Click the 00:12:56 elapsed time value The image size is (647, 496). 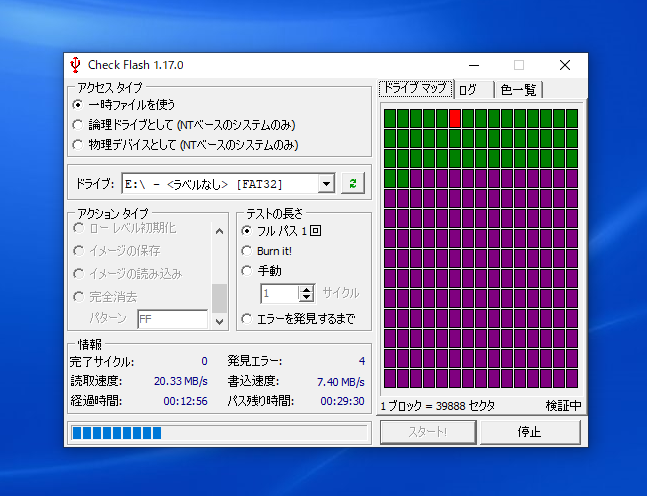(185, 402)
